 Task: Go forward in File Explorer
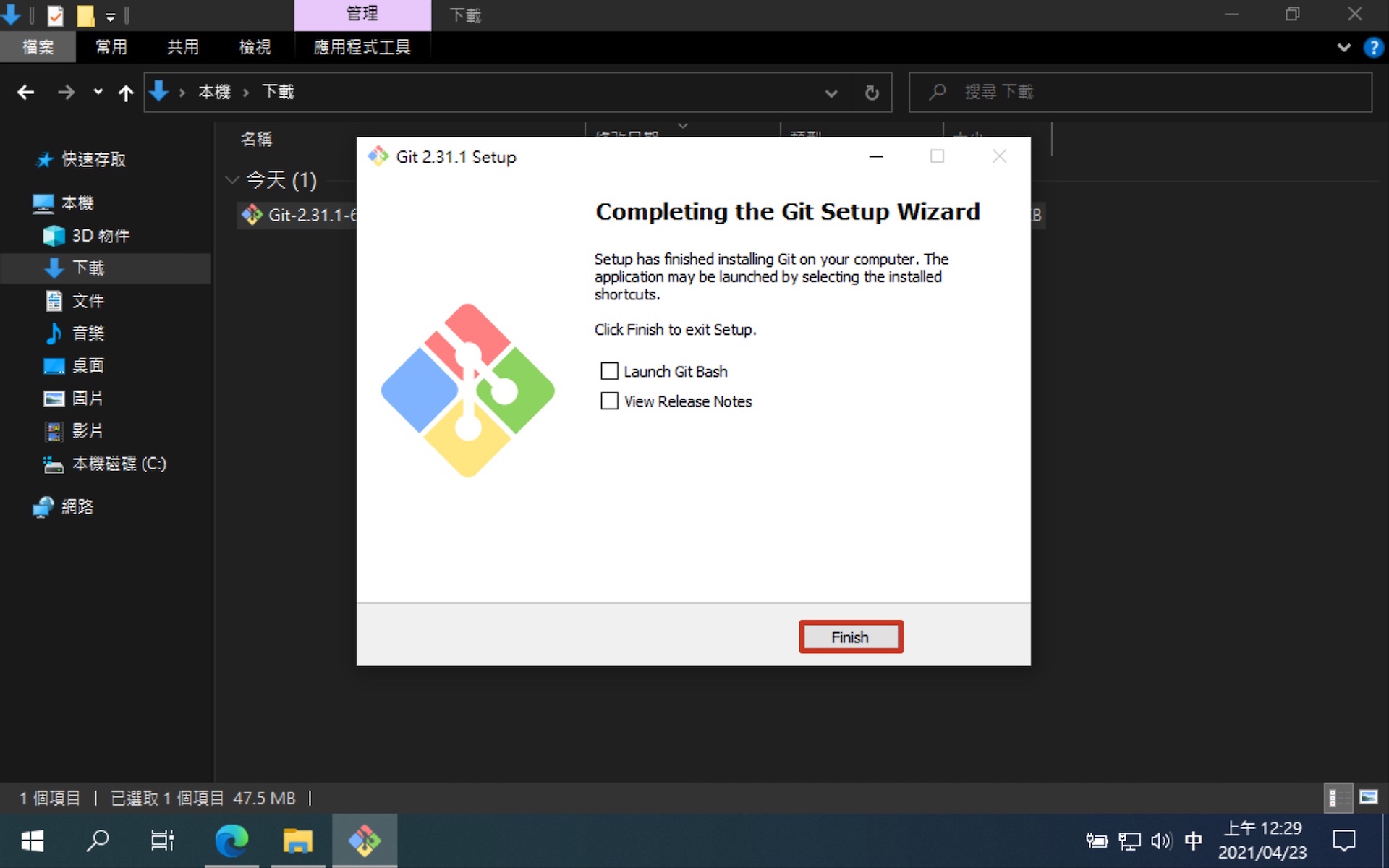point(66,92)
